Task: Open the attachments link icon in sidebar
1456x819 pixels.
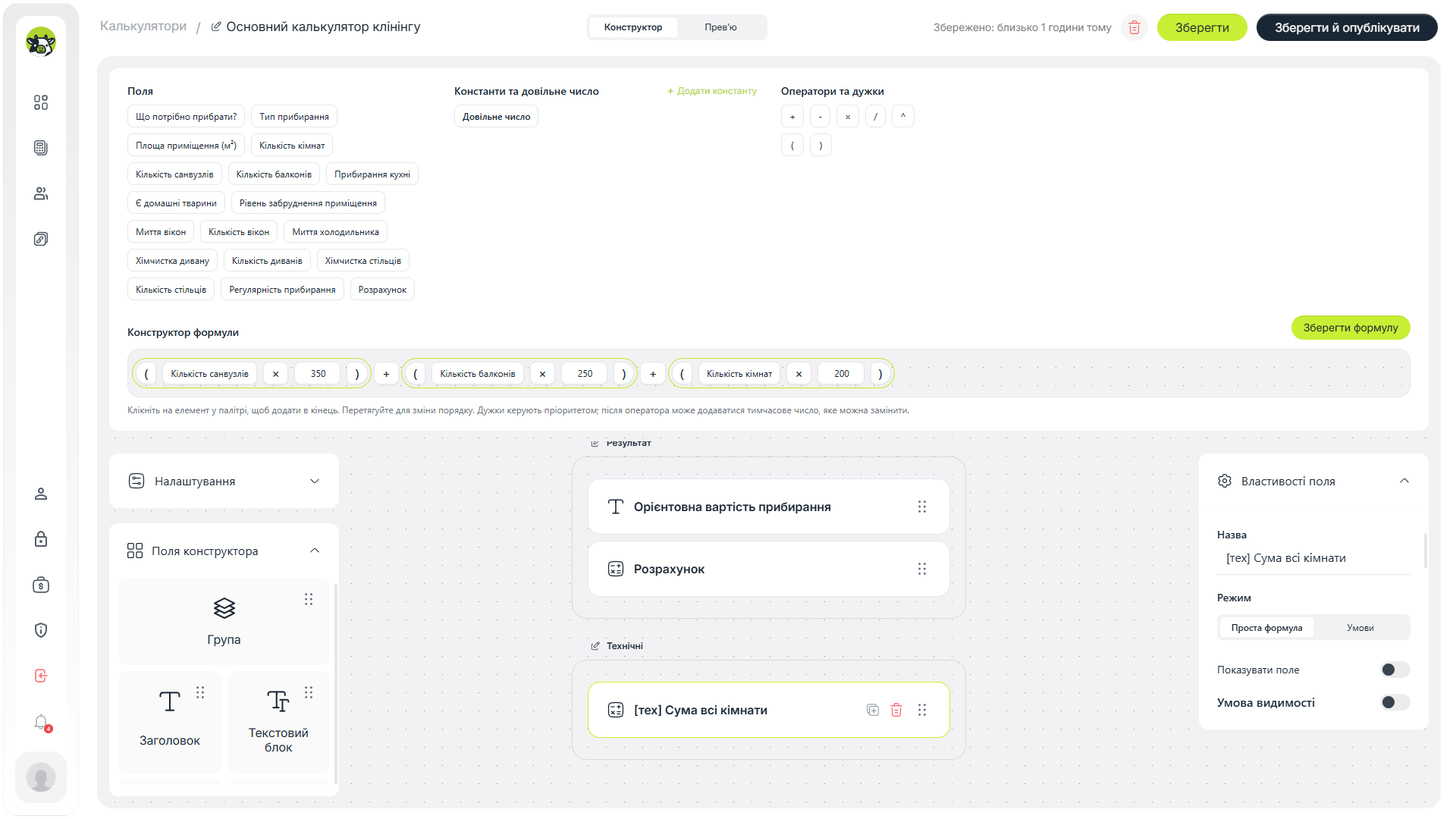Action: coord(41,239)
